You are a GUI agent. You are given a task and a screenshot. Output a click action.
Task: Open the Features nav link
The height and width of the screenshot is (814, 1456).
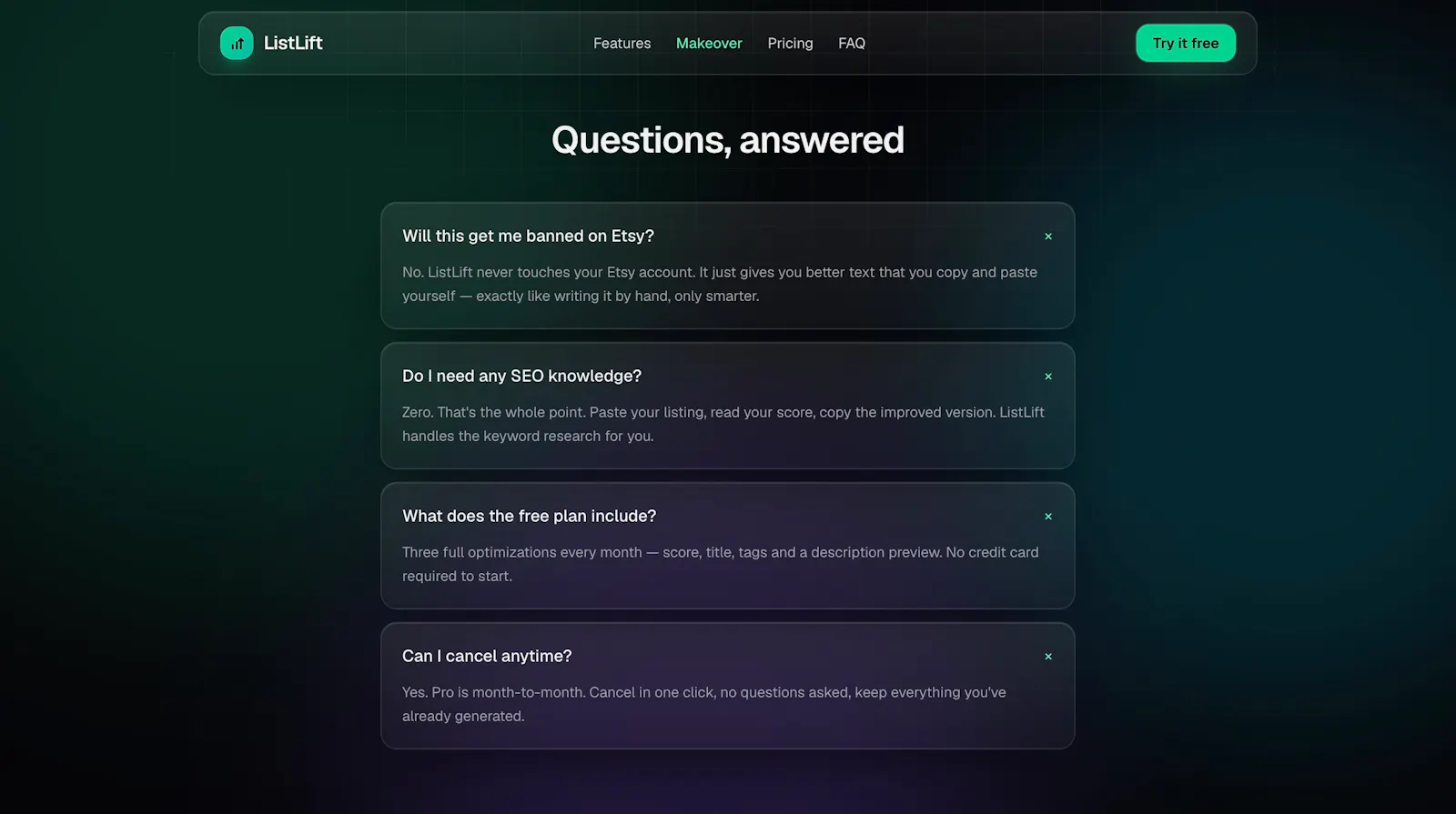[622, 43]
